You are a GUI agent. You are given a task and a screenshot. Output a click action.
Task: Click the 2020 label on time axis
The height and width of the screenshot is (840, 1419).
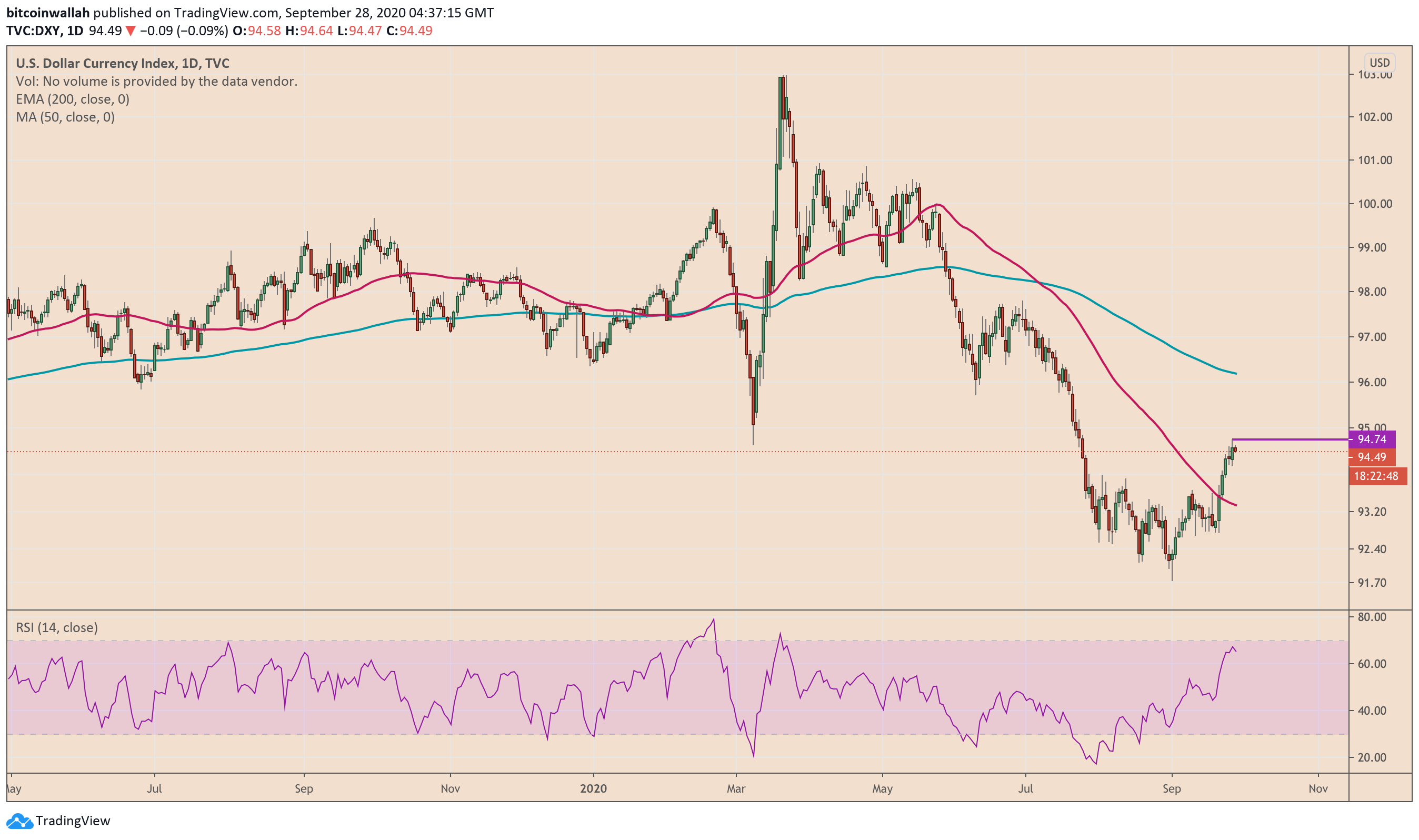click(594, 789)
